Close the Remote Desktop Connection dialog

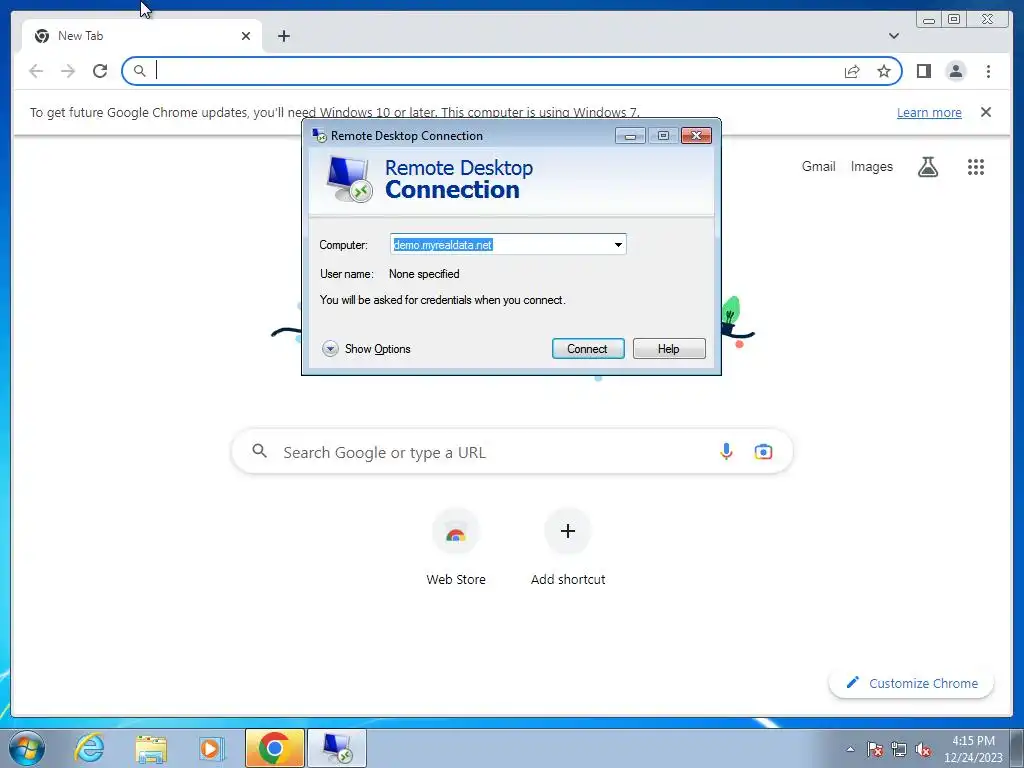point(696,135)
